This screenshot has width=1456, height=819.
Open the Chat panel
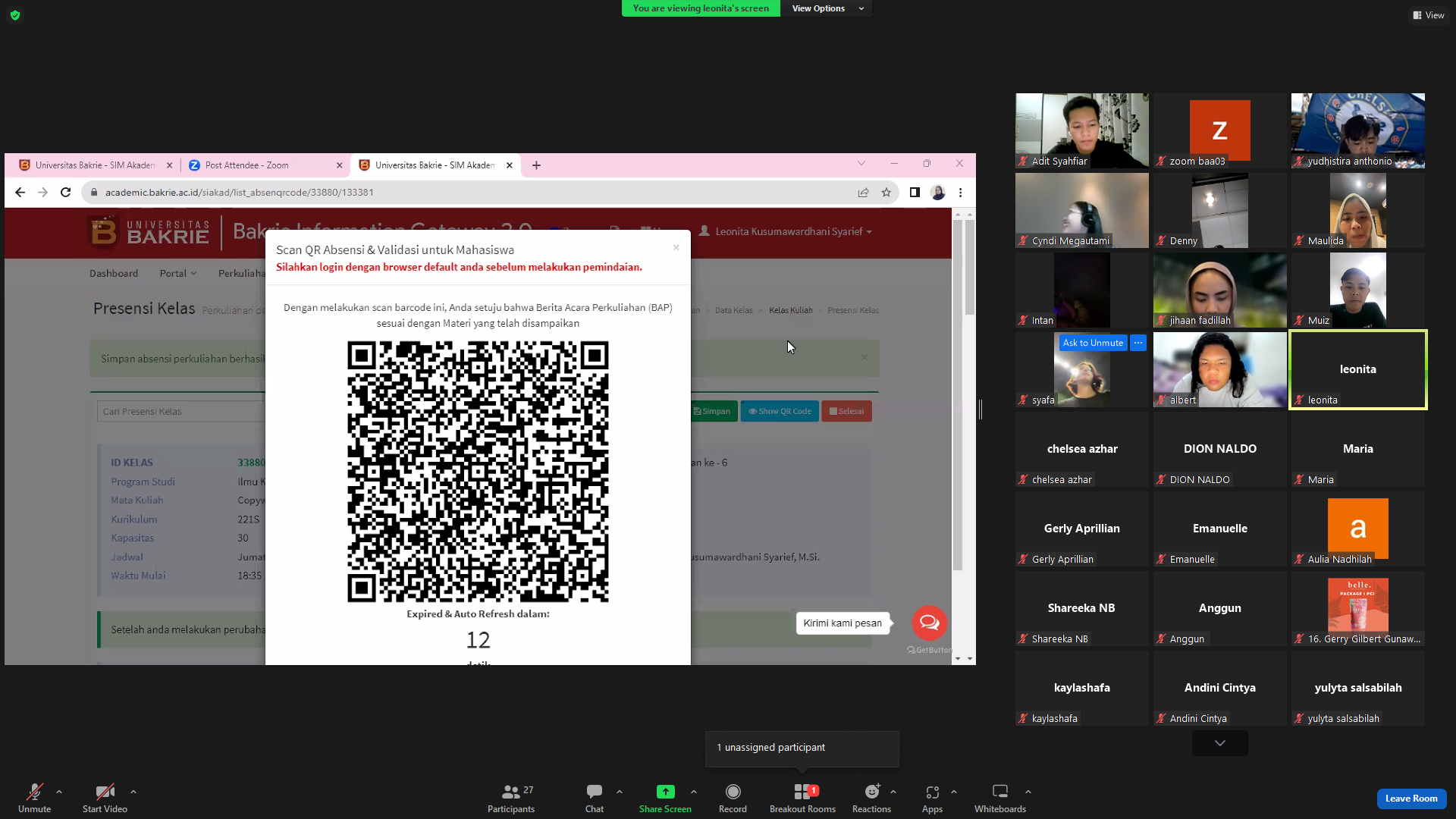pyautogui.click(x=595, y=798)
